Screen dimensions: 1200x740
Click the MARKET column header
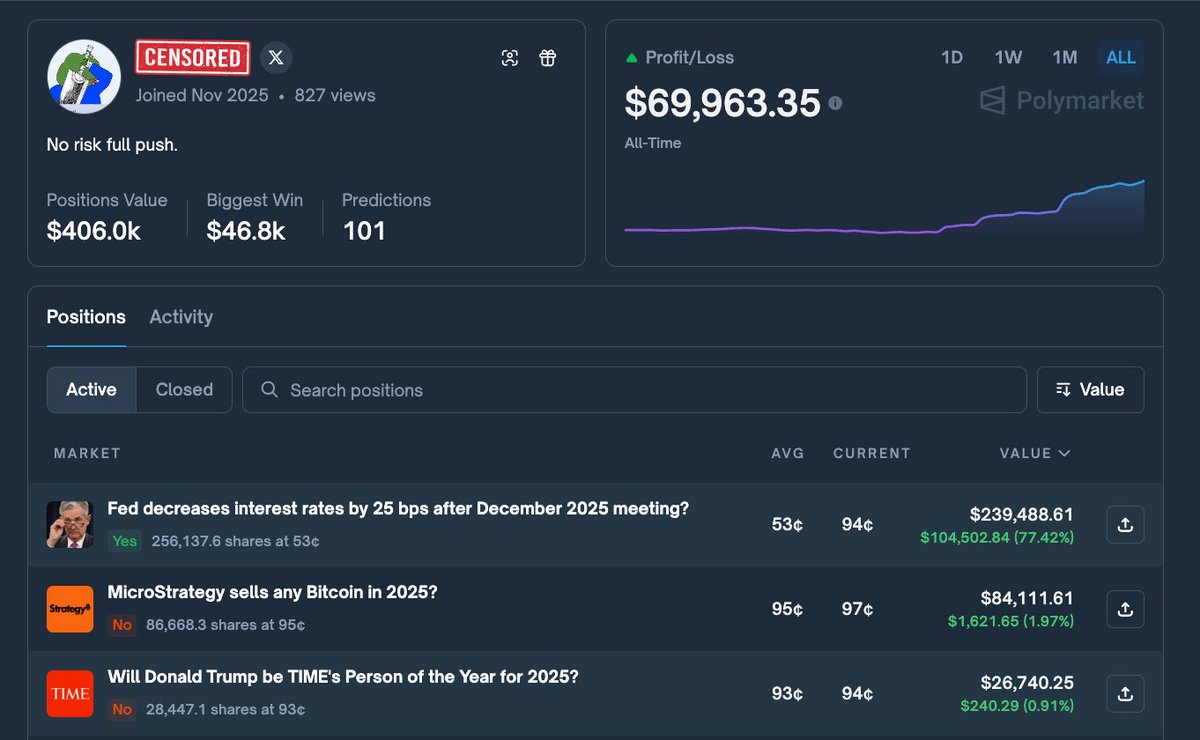[87, 453]
